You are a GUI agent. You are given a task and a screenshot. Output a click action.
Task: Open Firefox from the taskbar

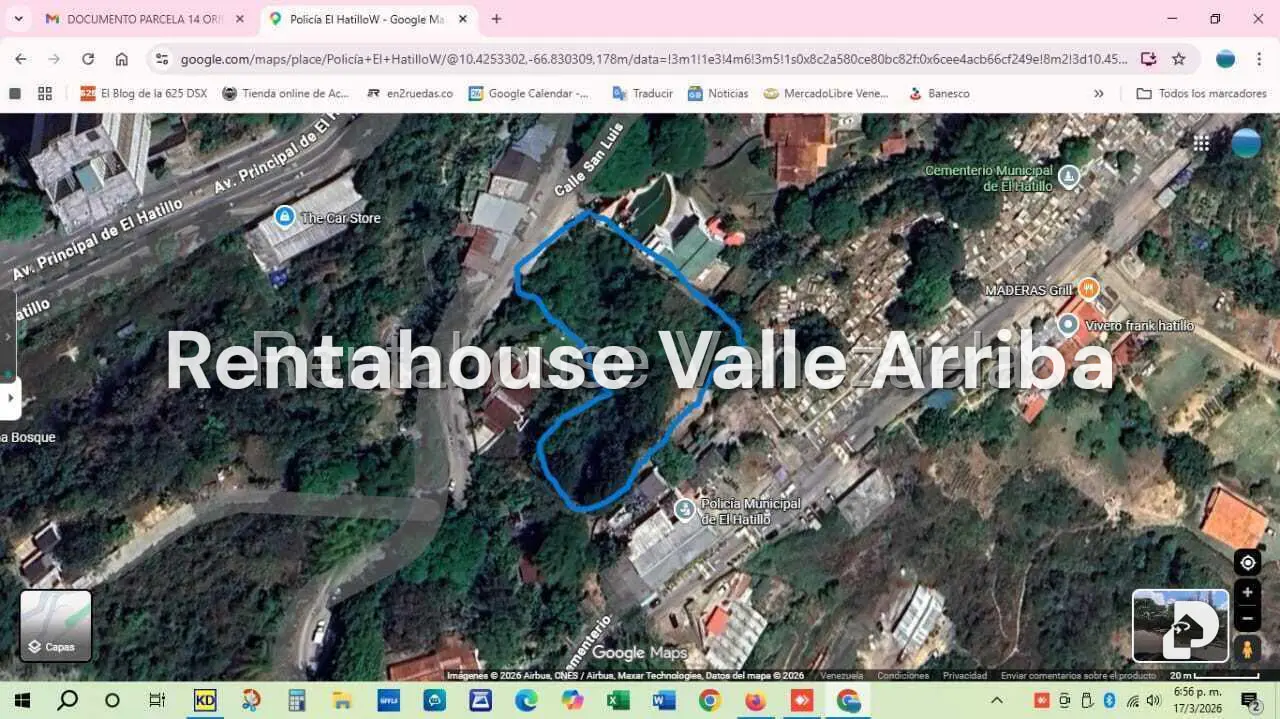tap(755, 700)
